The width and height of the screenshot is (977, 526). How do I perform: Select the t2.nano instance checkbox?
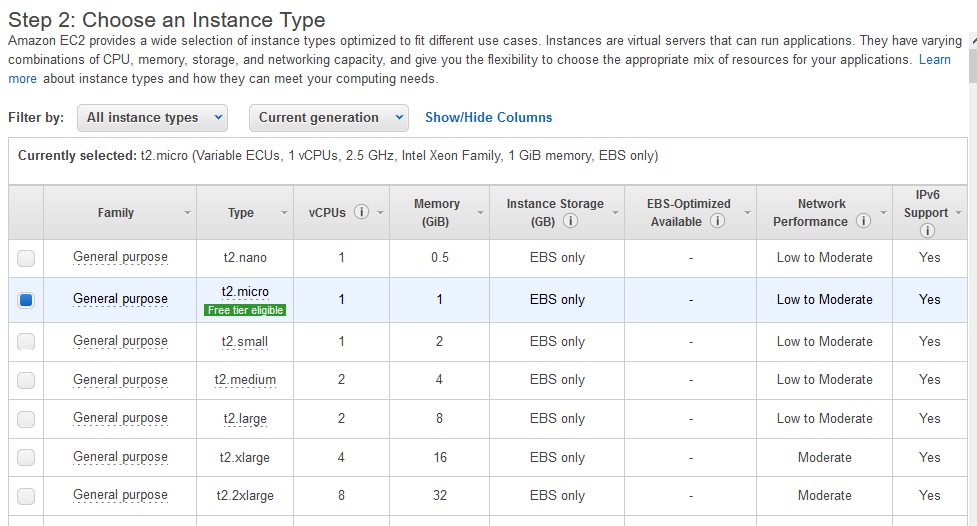click(x=26, y=258)
